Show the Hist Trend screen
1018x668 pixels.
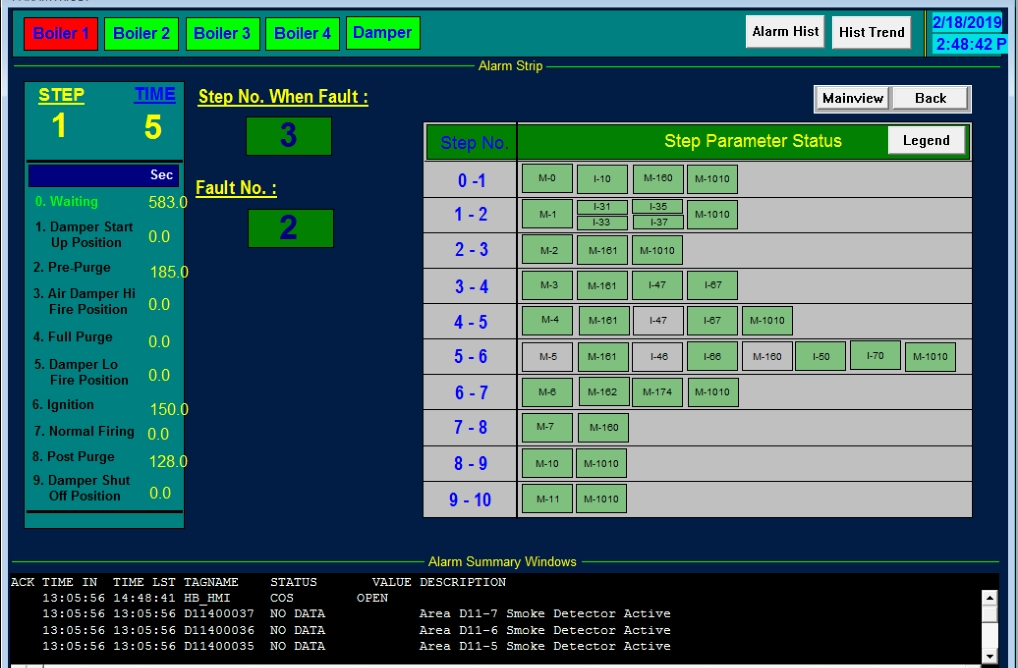(872, 32)
